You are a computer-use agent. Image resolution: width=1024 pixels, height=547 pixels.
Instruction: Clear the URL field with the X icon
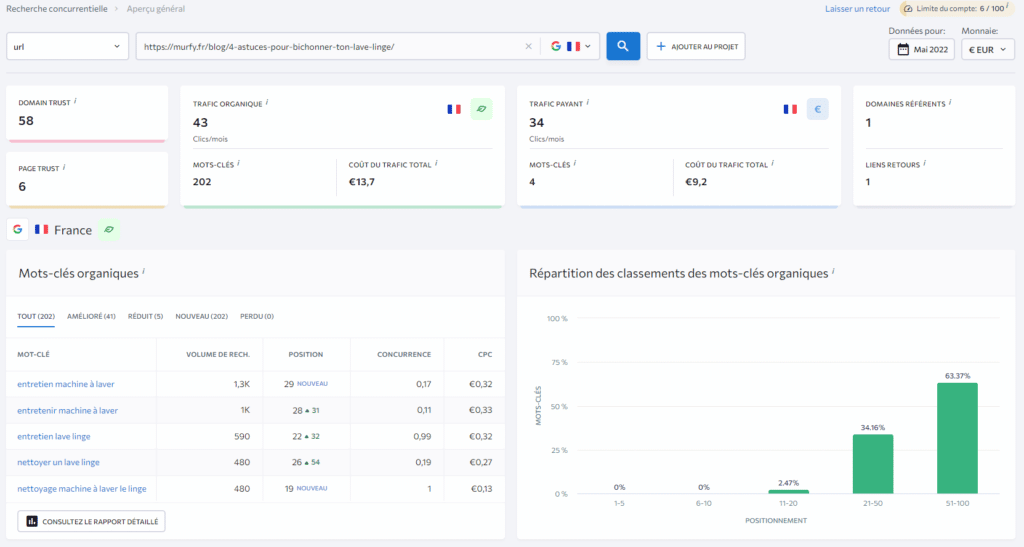529,46
